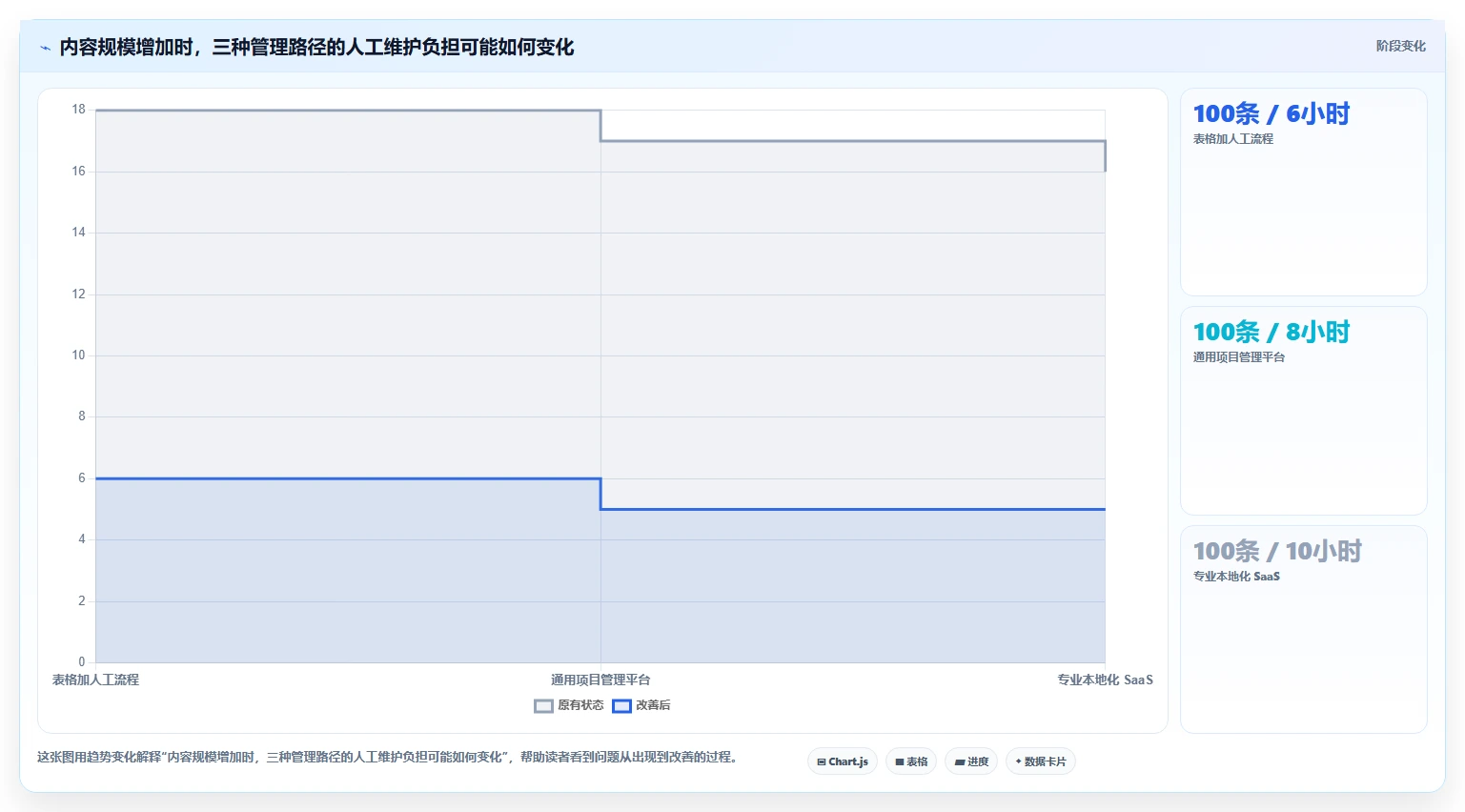Click the 通用项目管理平台 x-axis label
The height and width of the screenshot is (812, 1465).
pos(600,680)
